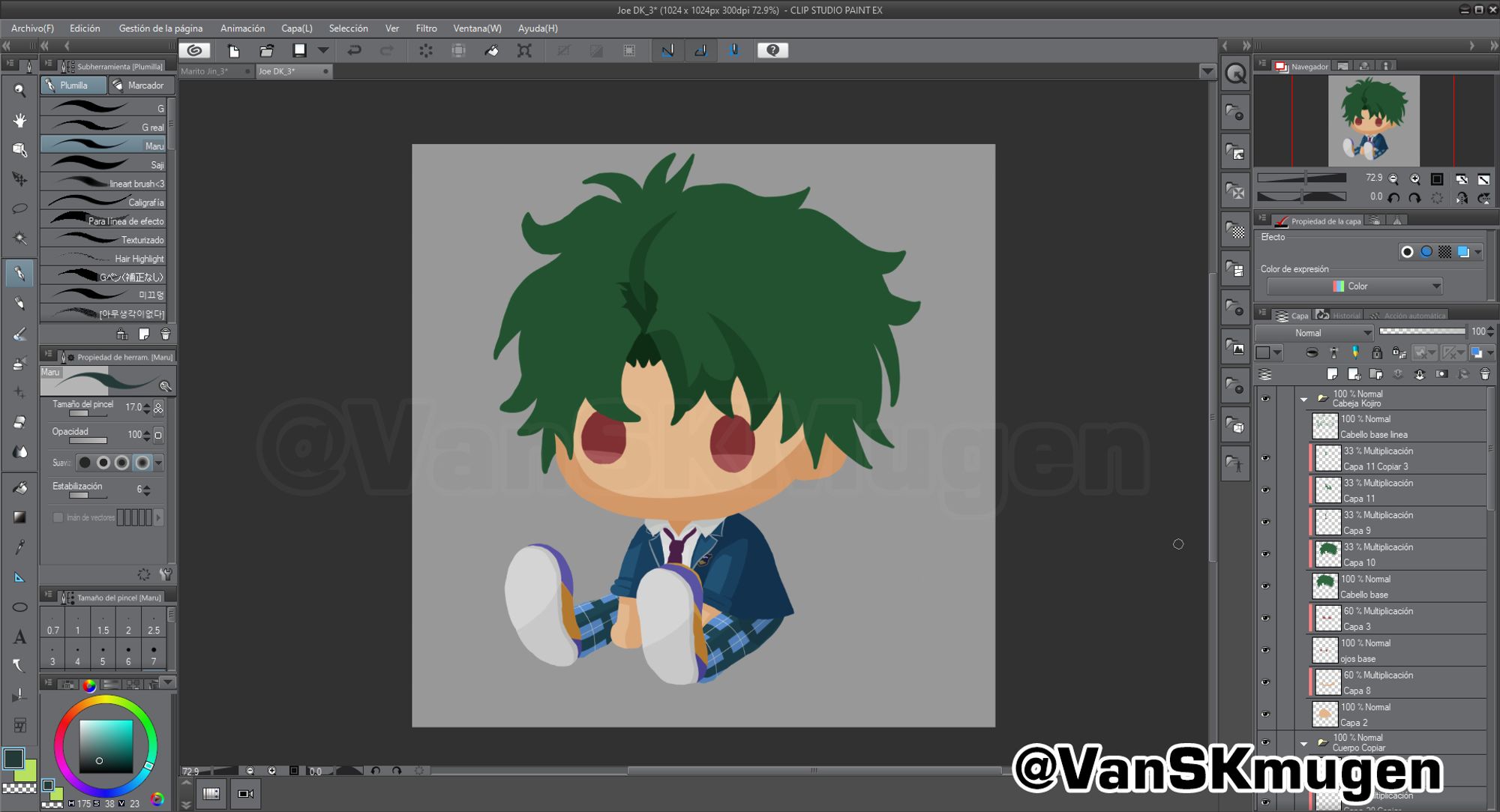Click the Scale/Rotate transform icon
This screenshot has height=812, width=1500.
[524, 50]
